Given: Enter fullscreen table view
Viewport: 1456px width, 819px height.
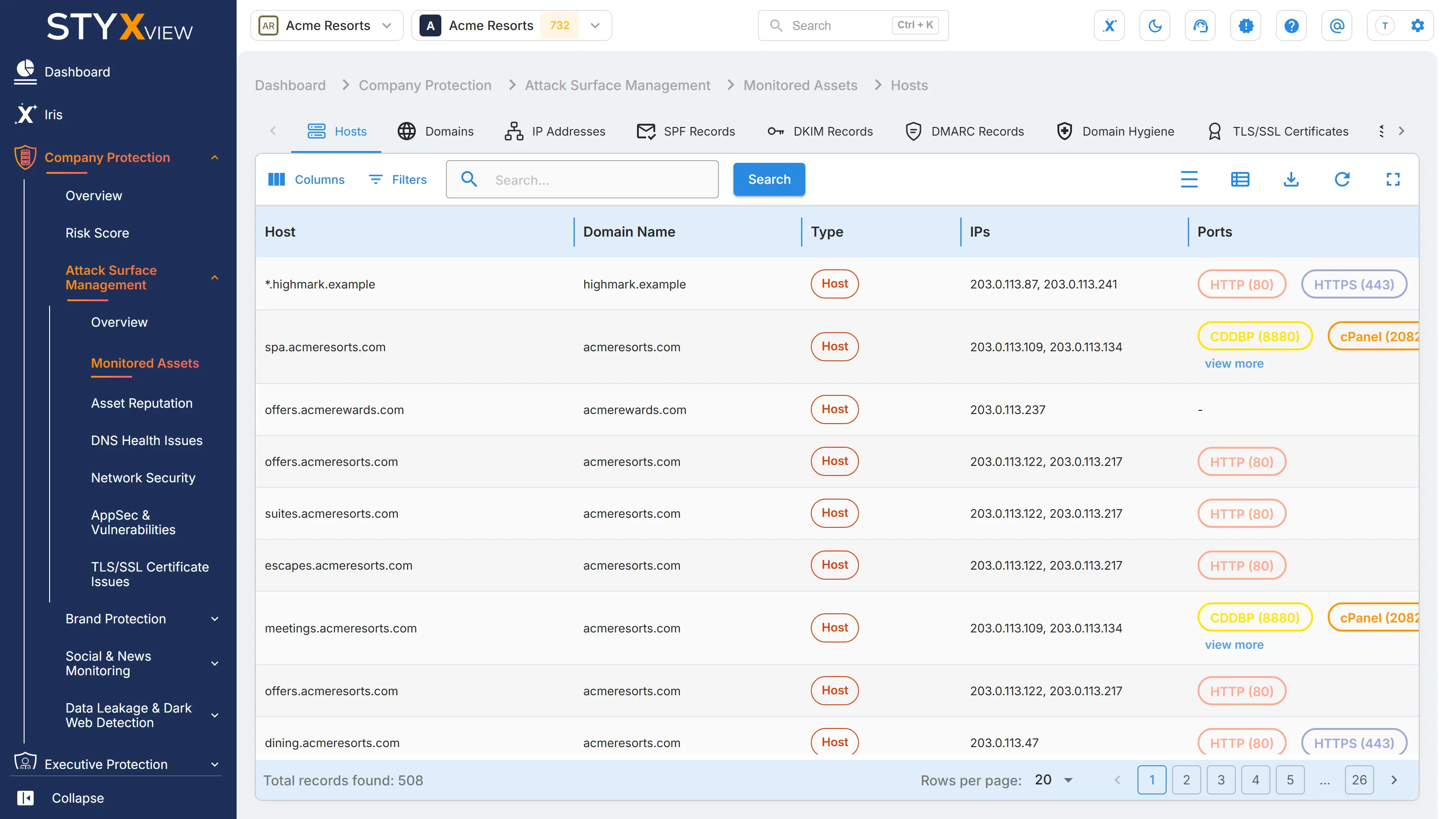Looking at the screenshot, I should click(x=1393, y=180).
